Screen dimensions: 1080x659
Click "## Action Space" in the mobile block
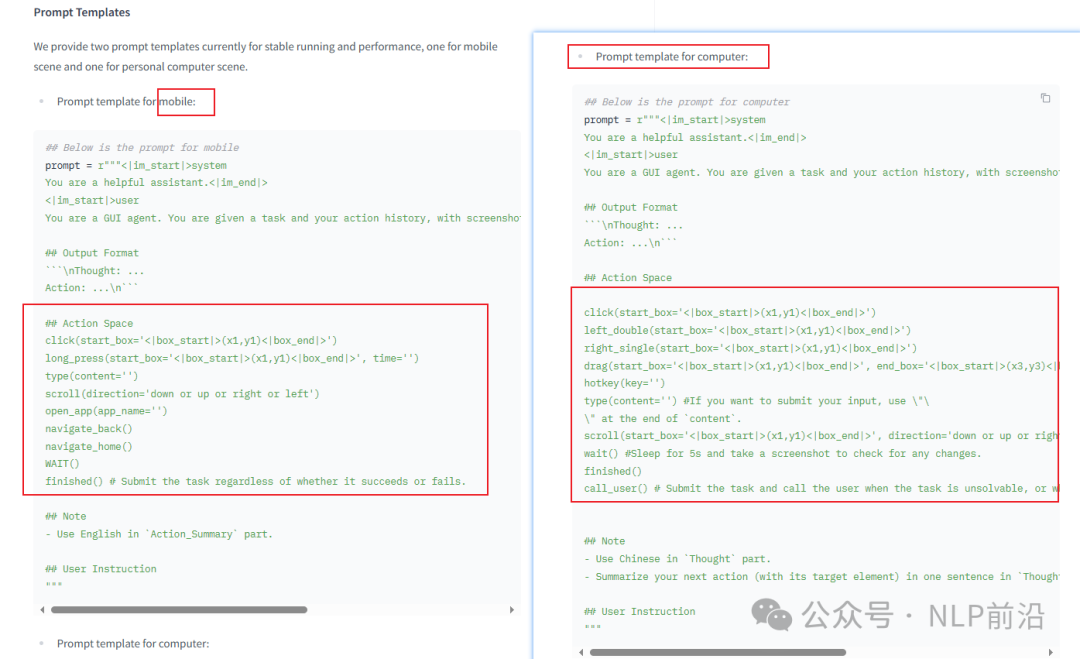pos(89,323)
